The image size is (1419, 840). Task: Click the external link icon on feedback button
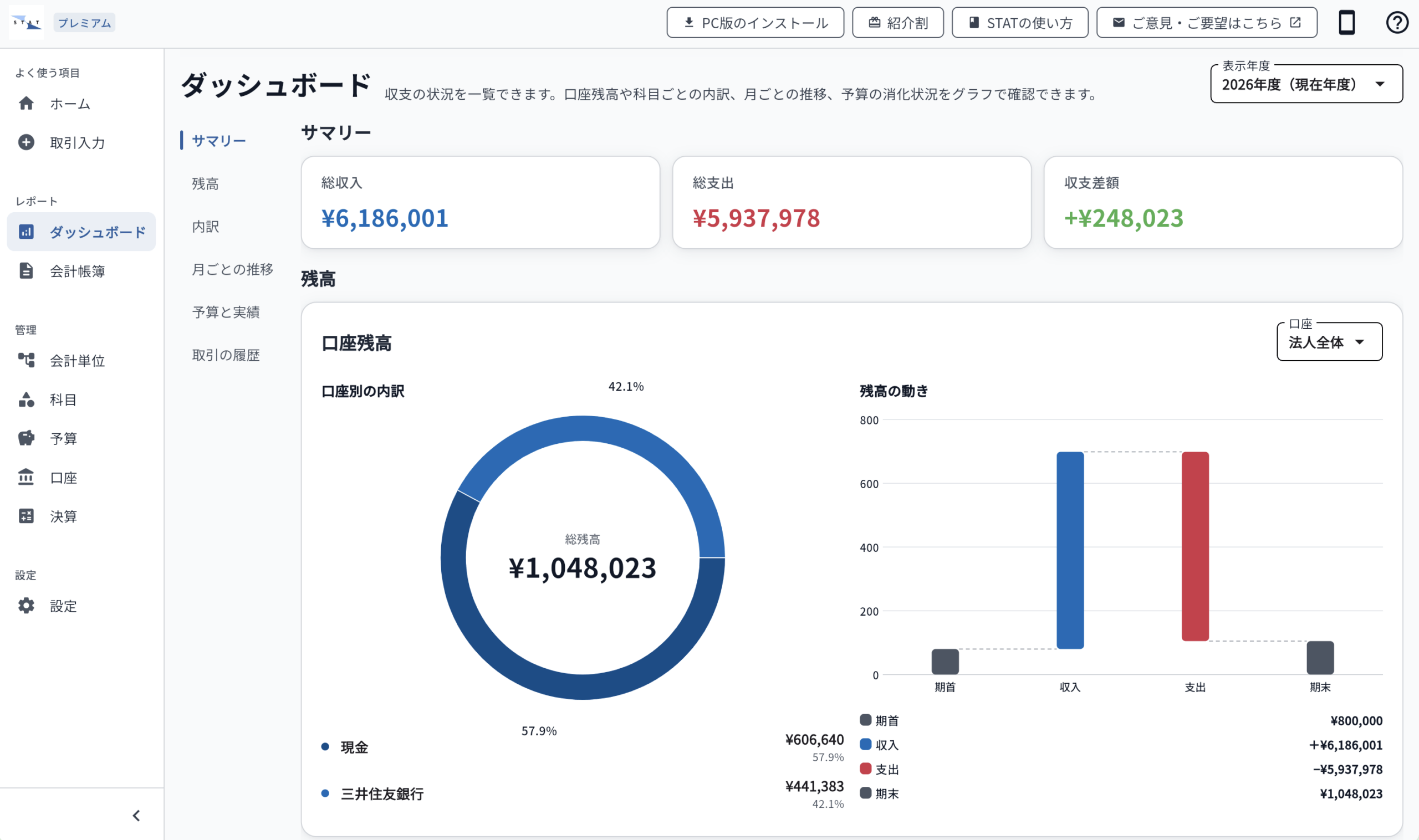tap(1295, 22)
